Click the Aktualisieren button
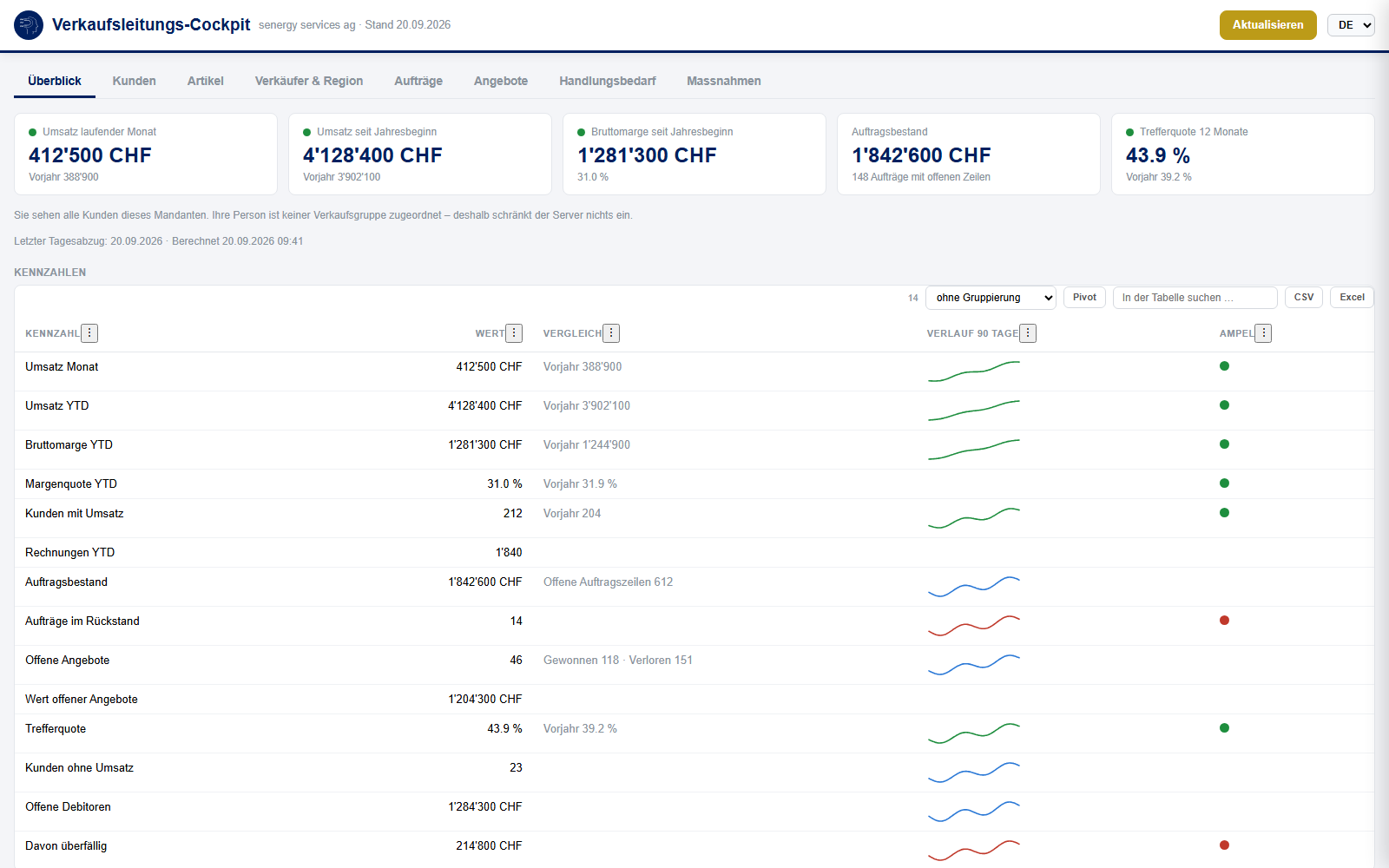 tap(1268, 25)
